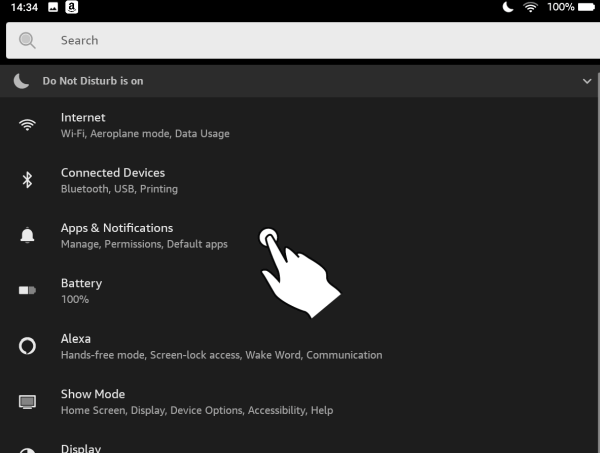Screen dimensions: 600x453
Task: Select 'Wi-Fi, Aeroplane mode, Data Usage' subtitle
Action: 145,134
